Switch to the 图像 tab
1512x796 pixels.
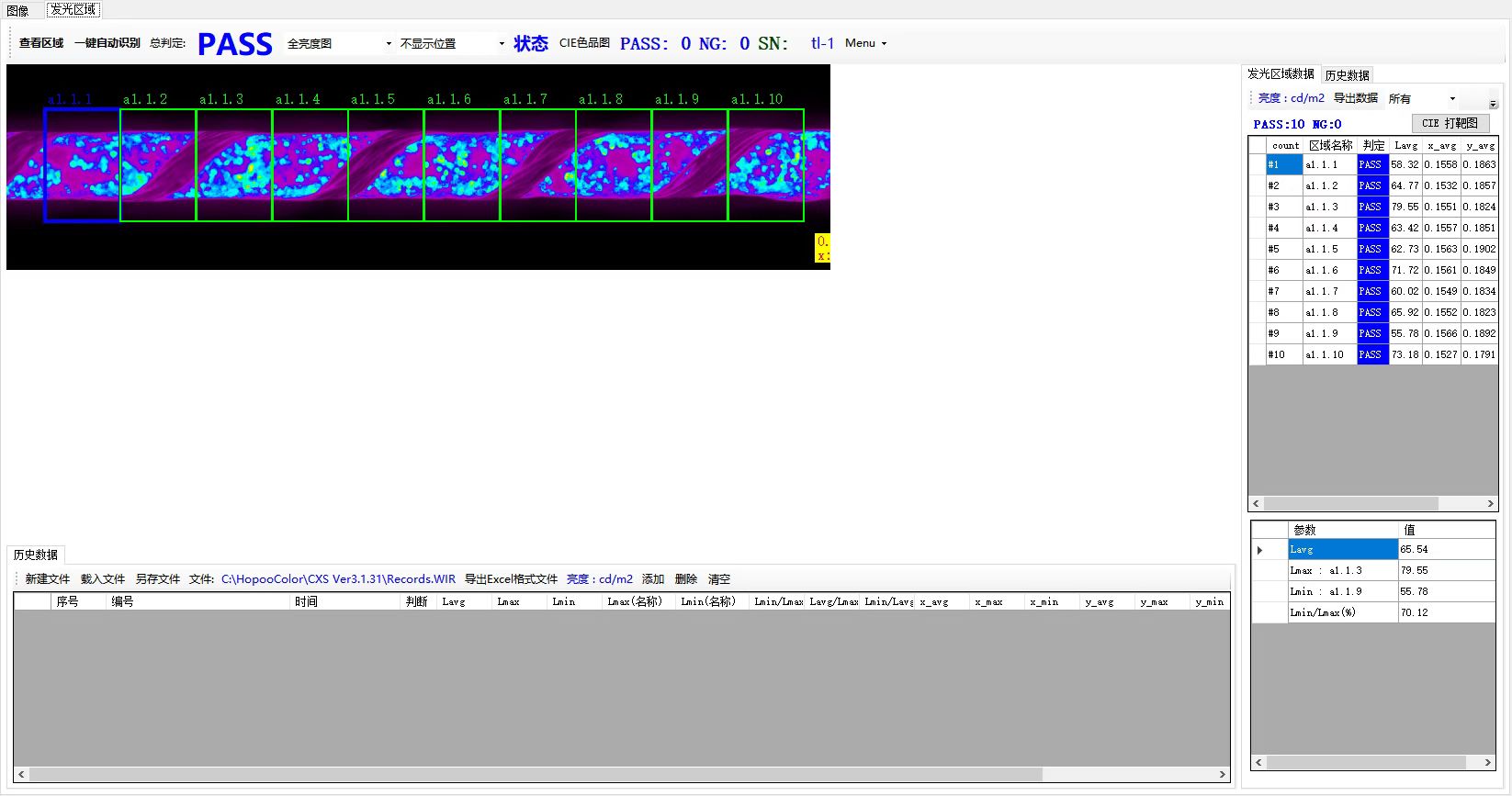click(x=17, y=10)
